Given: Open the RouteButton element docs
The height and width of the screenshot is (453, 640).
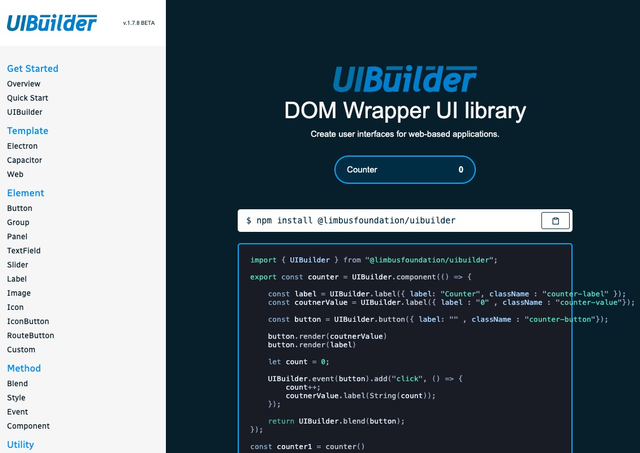Looking at the screenshot, I should tap(31, 335).
